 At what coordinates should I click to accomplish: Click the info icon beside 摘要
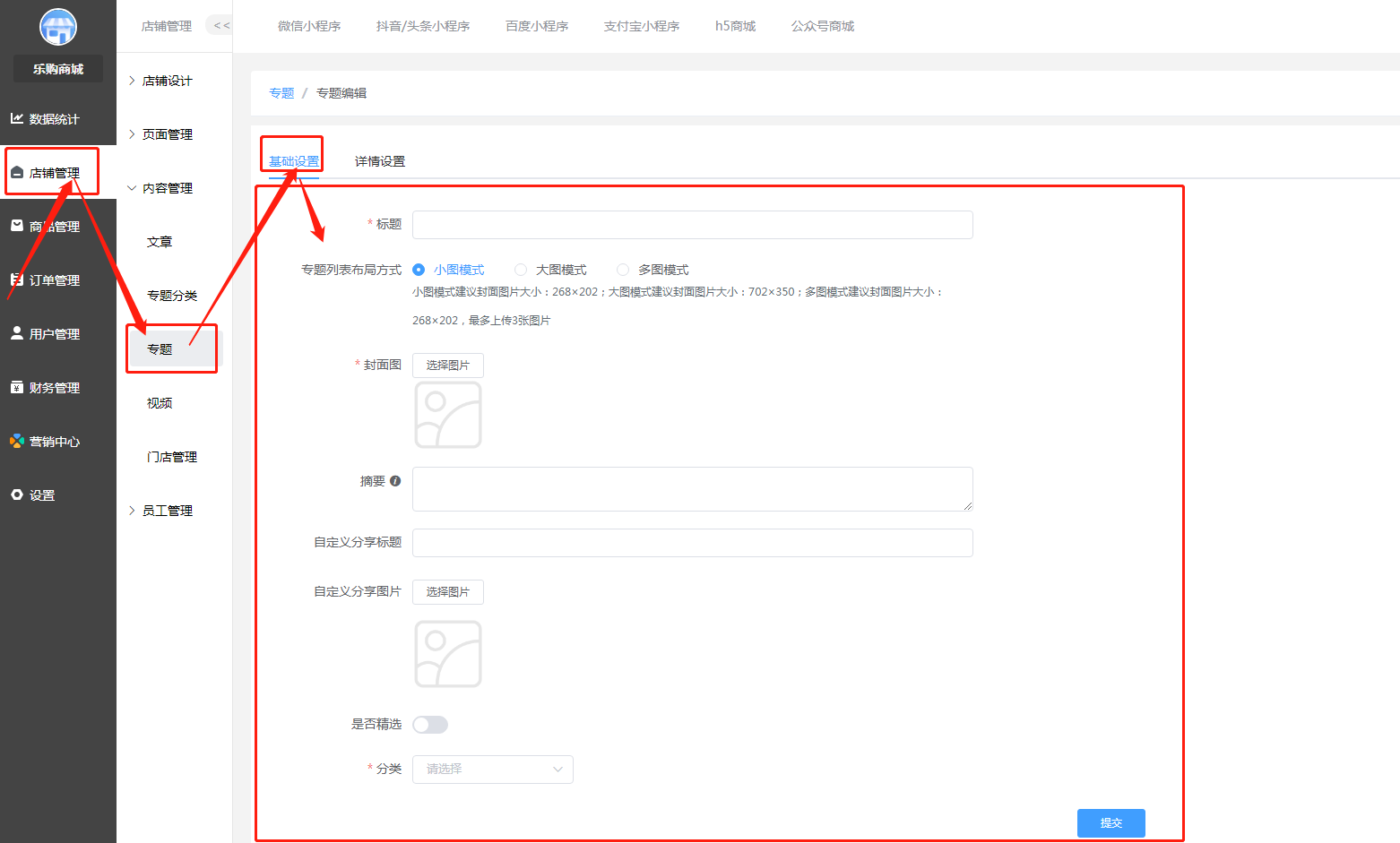(395, 481)
